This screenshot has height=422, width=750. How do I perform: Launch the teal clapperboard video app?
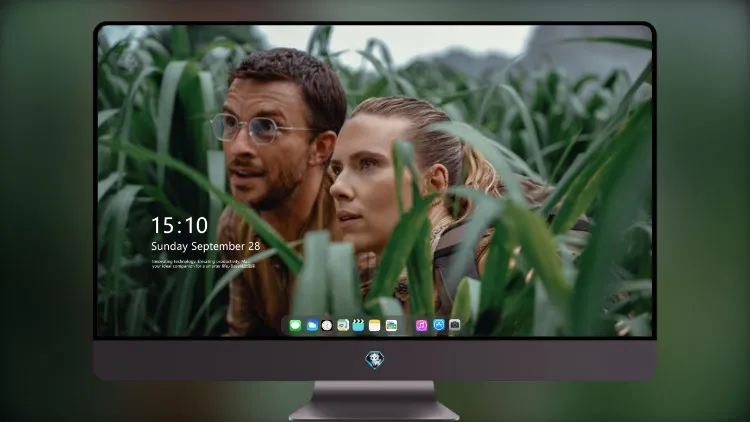coord(359,326)
